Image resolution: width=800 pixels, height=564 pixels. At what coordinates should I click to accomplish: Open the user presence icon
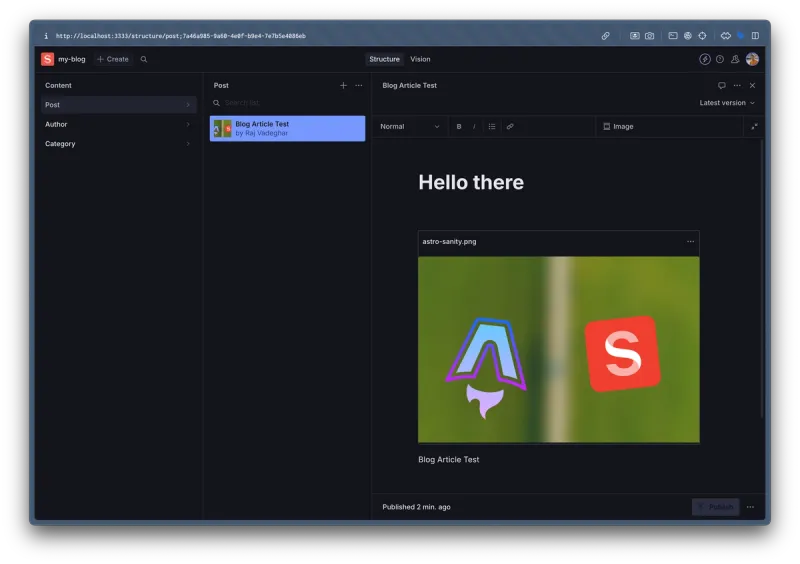click(735, 59)
